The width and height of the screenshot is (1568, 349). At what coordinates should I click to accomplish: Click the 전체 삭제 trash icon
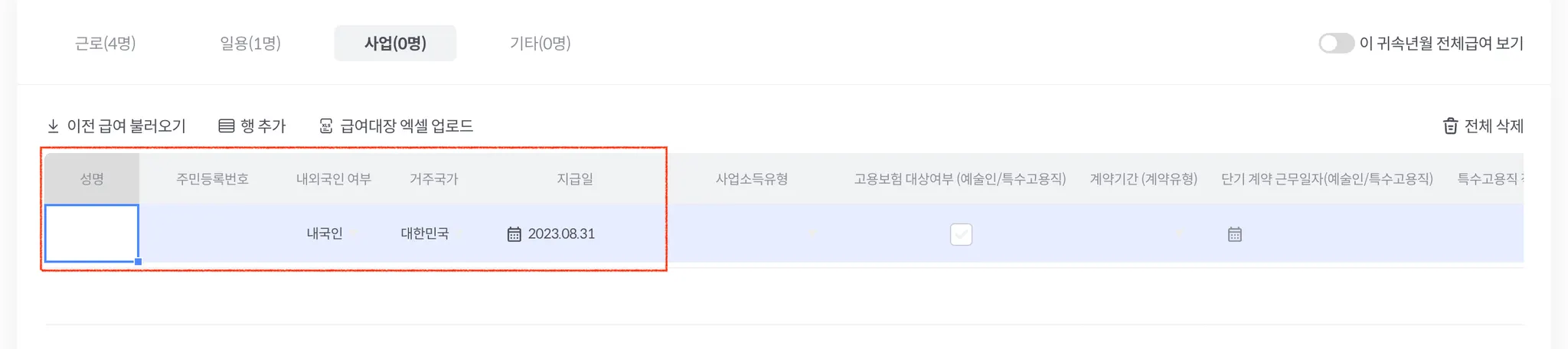point(1450,126)
